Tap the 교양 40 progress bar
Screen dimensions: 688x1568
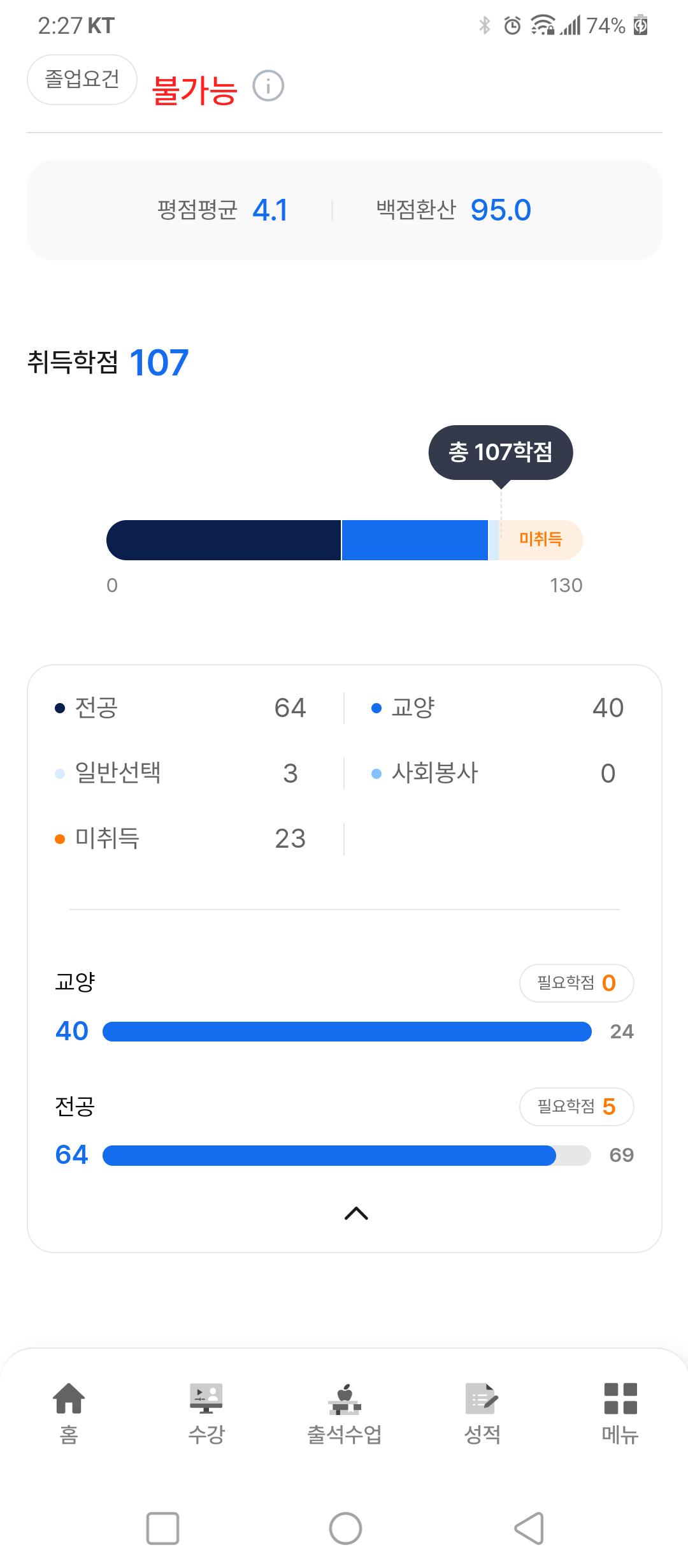pos(347,1031)
